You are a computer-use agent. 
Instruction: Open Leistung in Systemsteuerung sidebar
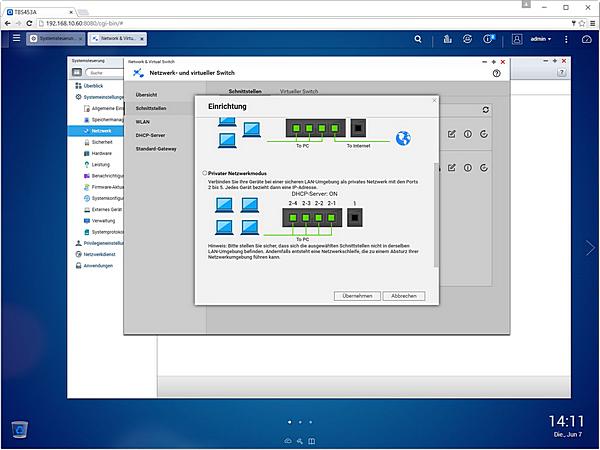[96, 165]
